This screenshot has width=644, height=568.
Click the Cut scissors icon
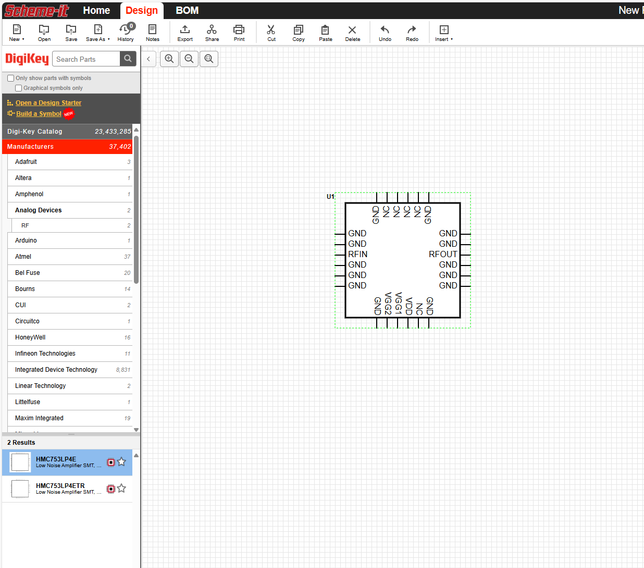point(271,32)
